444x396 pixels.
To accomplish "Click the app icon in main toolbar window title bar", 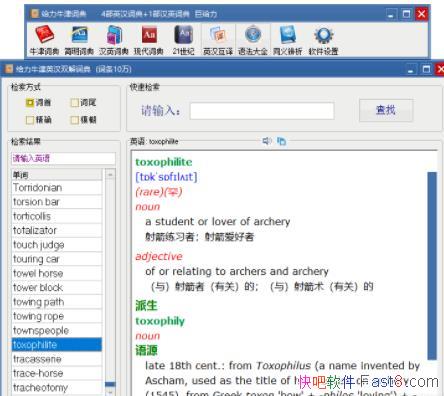I will (x=35, y=14).
